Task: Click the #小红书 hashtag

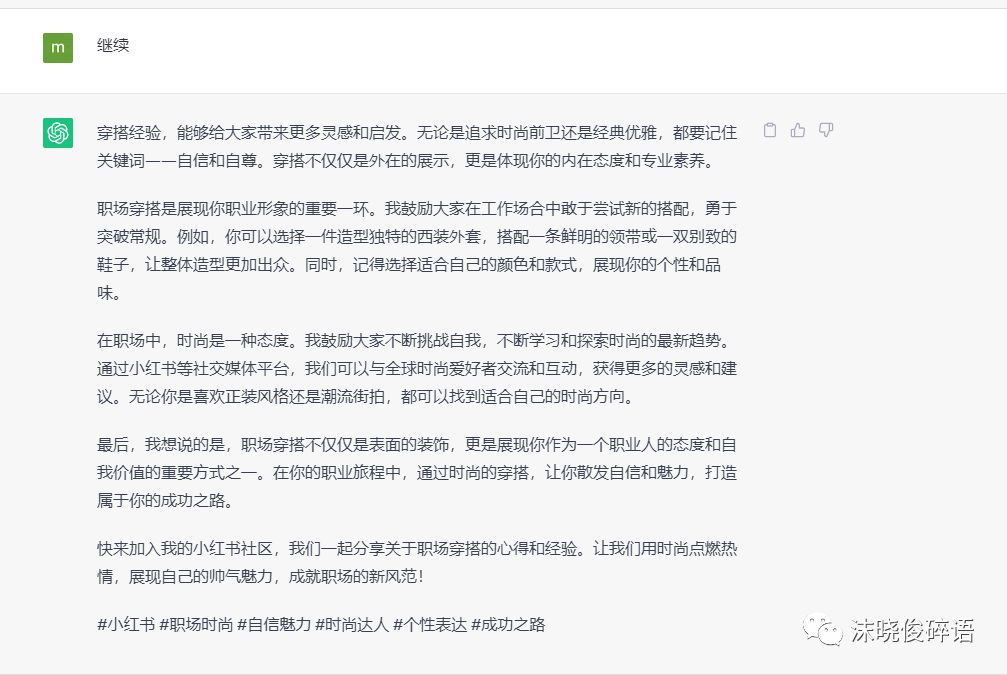Action: tap(126, 624)
